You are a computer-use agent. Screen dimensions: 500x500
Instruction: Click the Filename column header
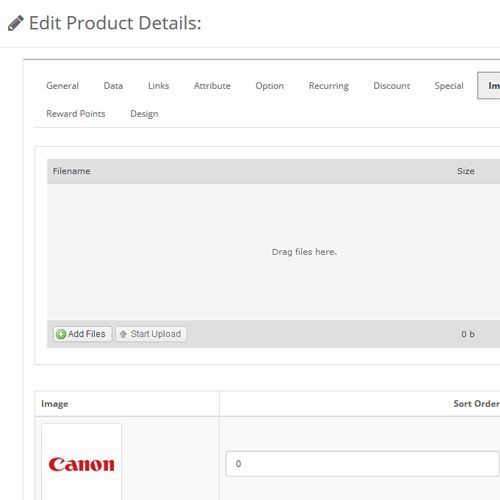[x=71, y=171]
